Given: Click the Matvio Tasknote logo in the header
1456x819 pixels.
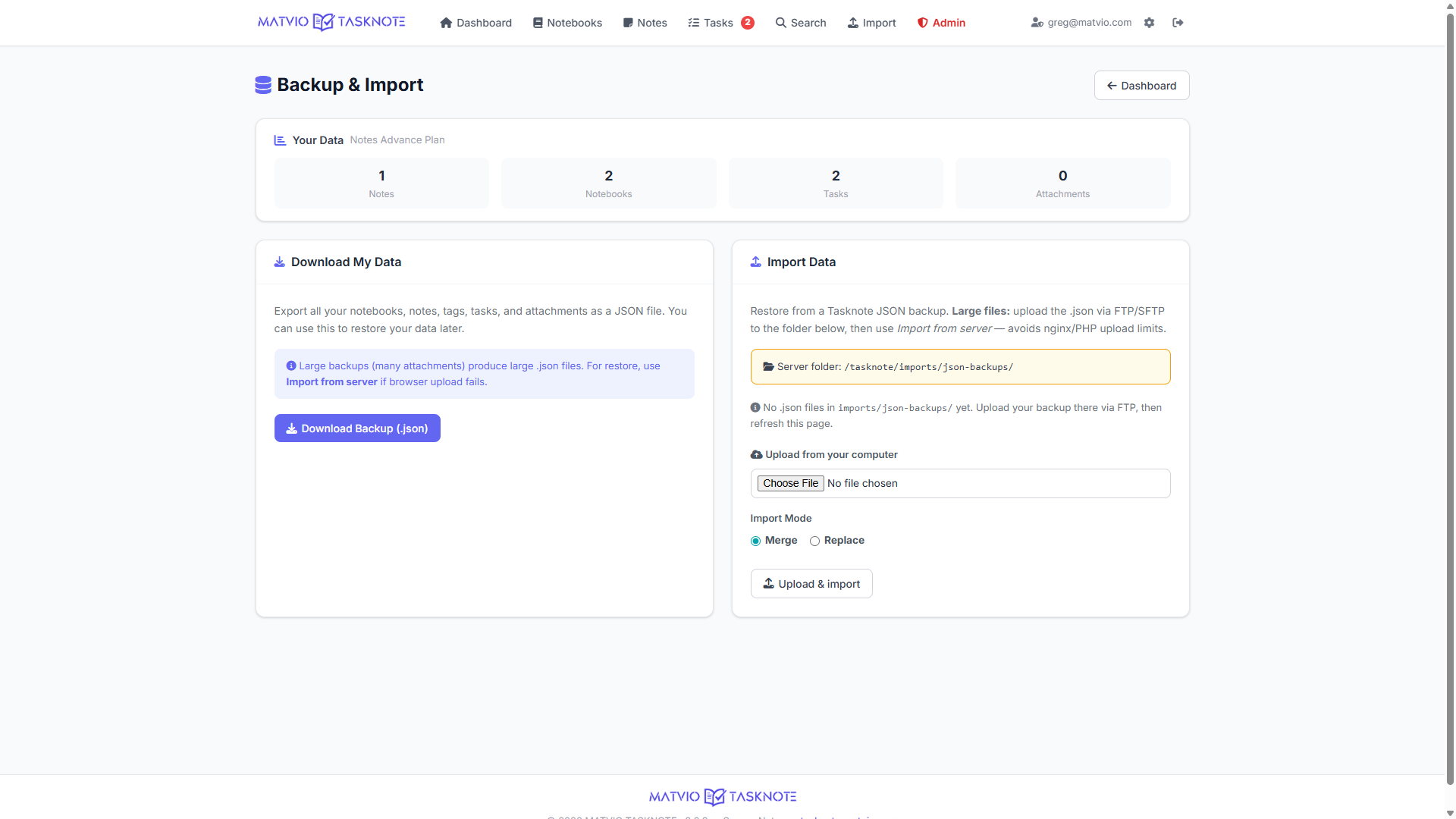Looking at the screenshot, I should [x=331, y=22].
